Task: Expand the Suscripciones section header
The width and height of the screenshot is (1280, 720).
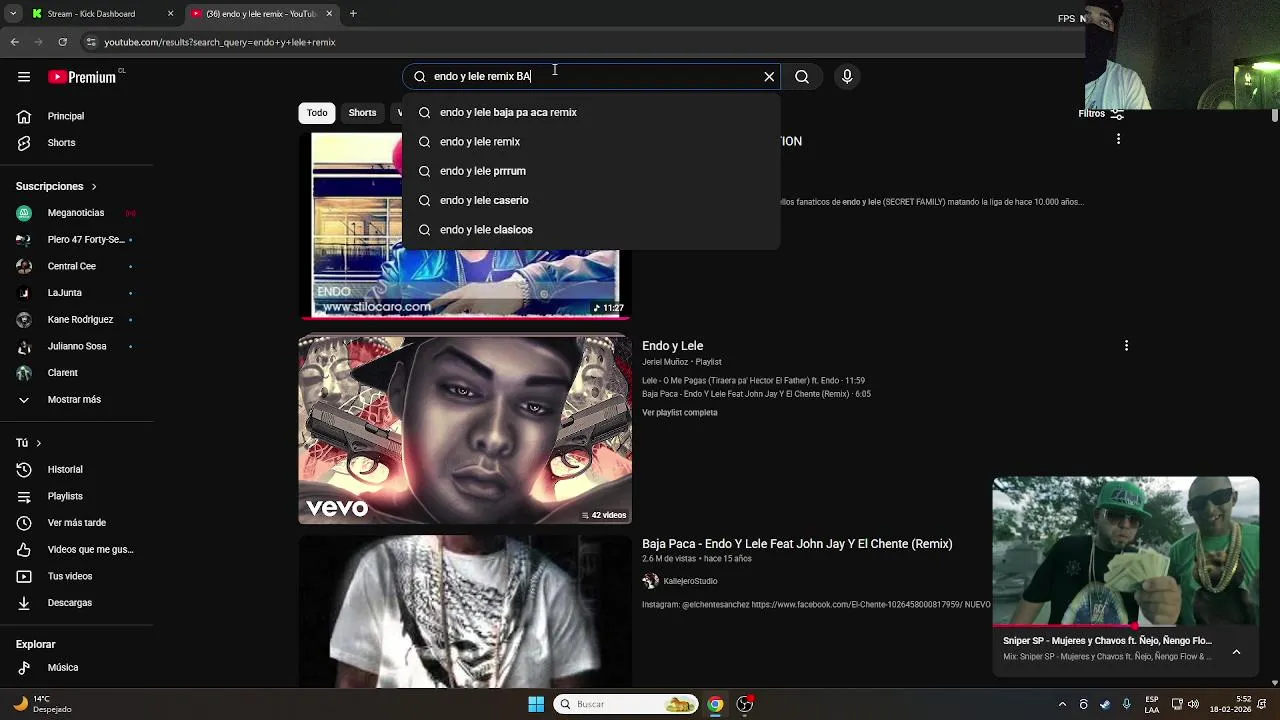Action: pos(56,186)
